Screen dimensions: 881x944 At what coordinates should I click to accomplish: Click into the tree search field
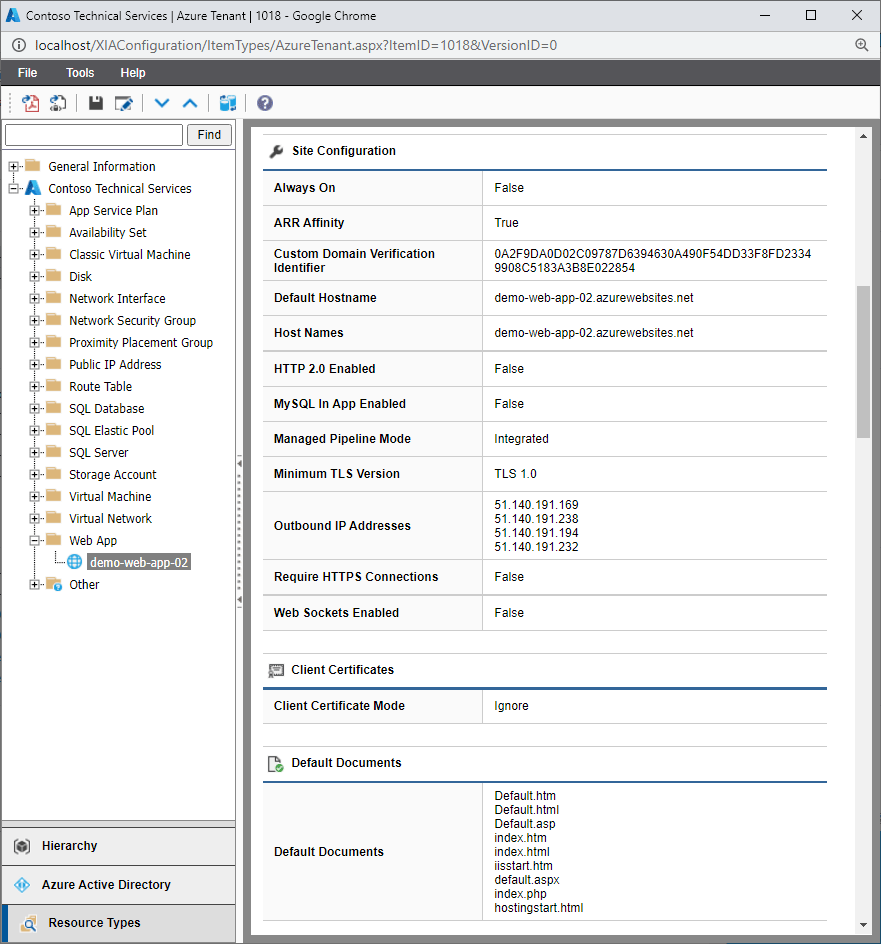point(94,135)
